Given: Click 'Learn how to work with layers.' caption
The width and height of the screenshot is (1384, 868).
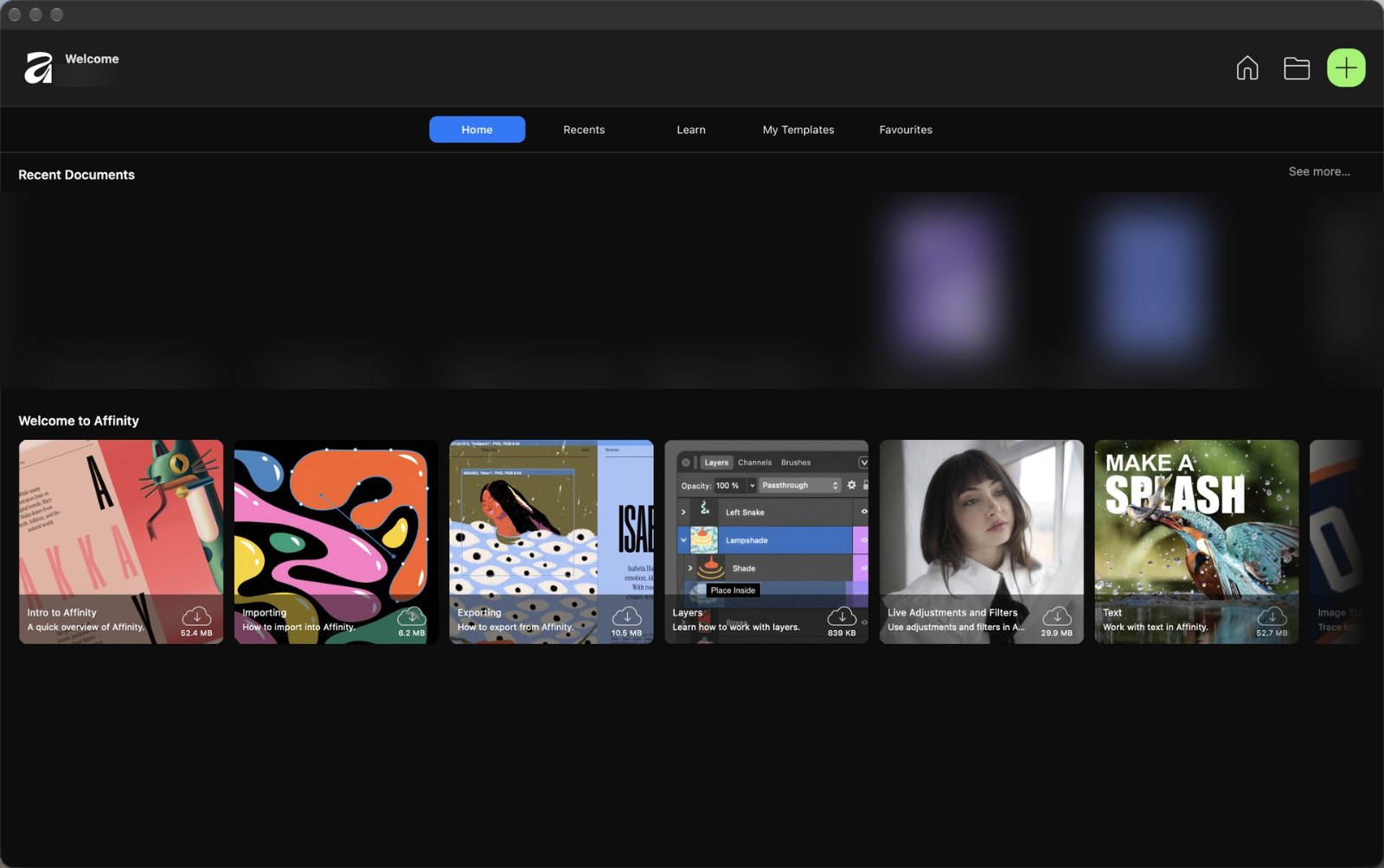Looking at the screenshot, I should pos(736,627).
